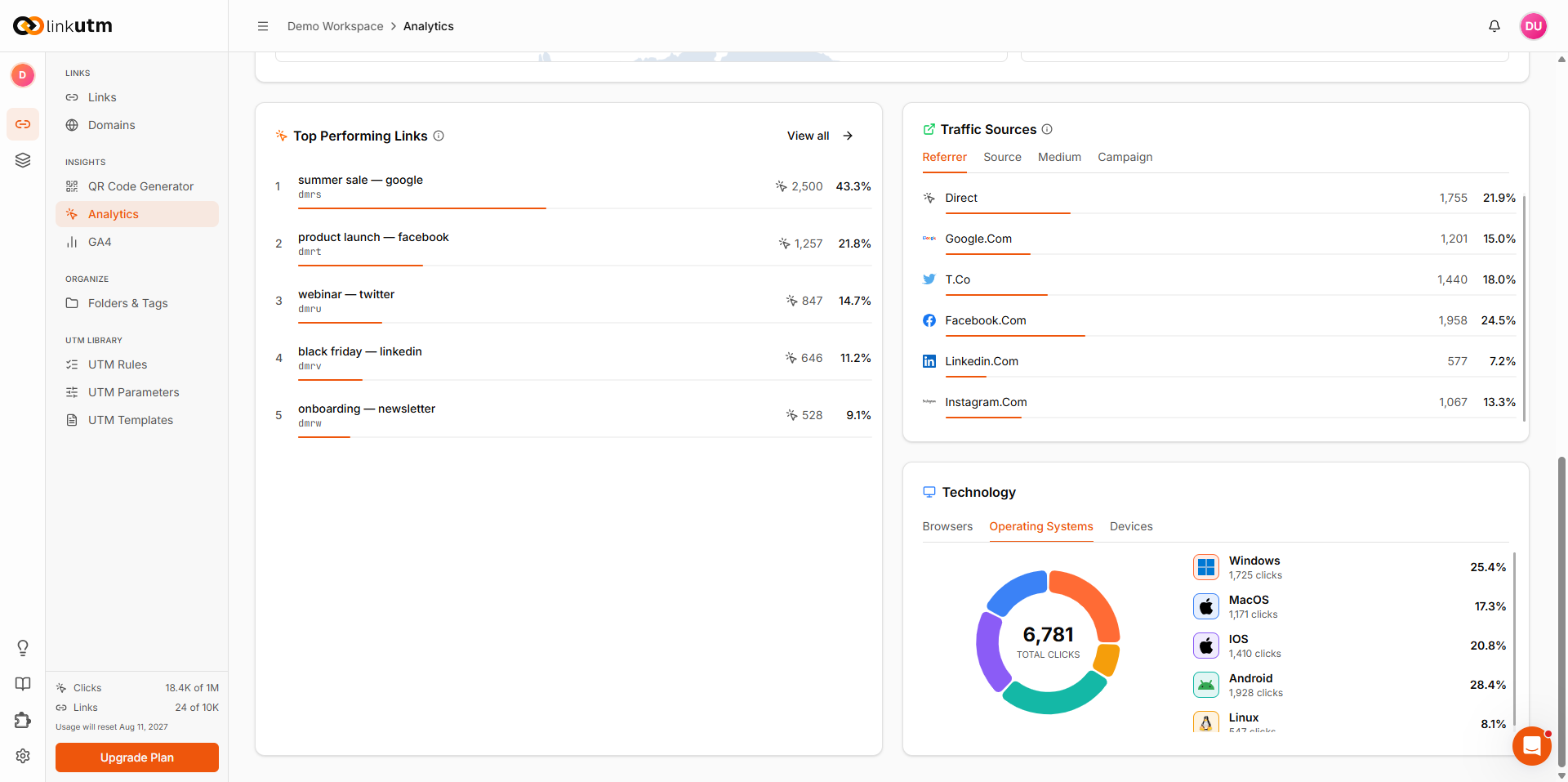
Task: Select the D workspace avatar in rail
Action: pyautogui.click(x=23, y=75)
